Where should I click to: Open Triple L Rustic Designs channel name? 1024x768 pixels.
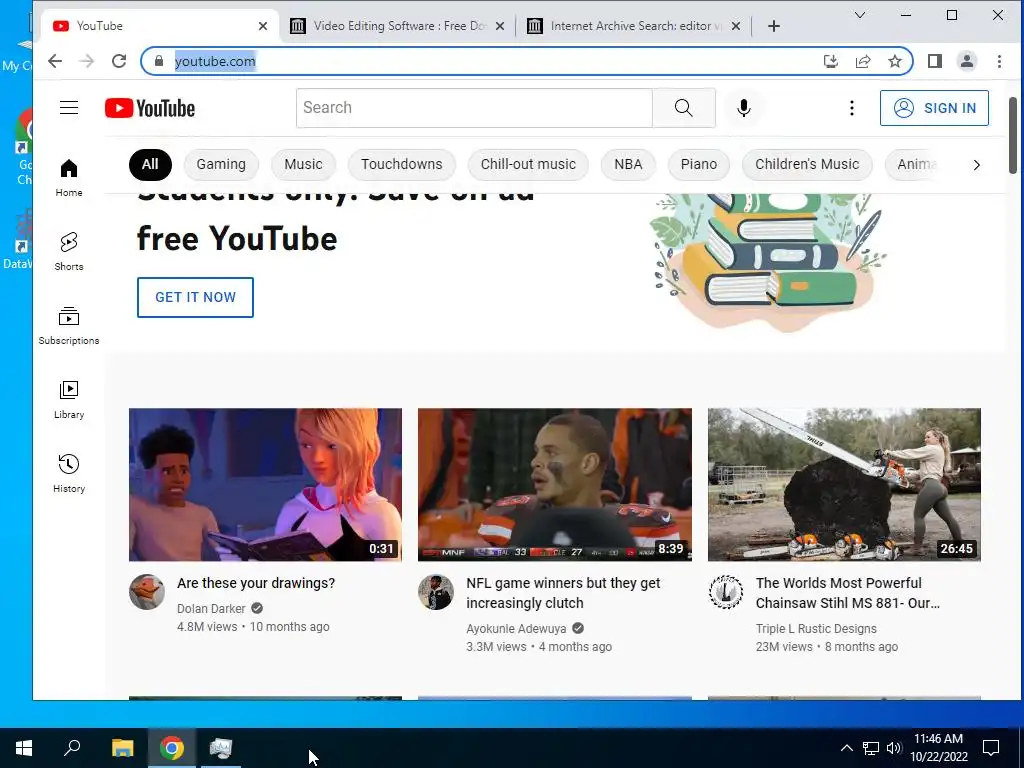tap(816, 629)
